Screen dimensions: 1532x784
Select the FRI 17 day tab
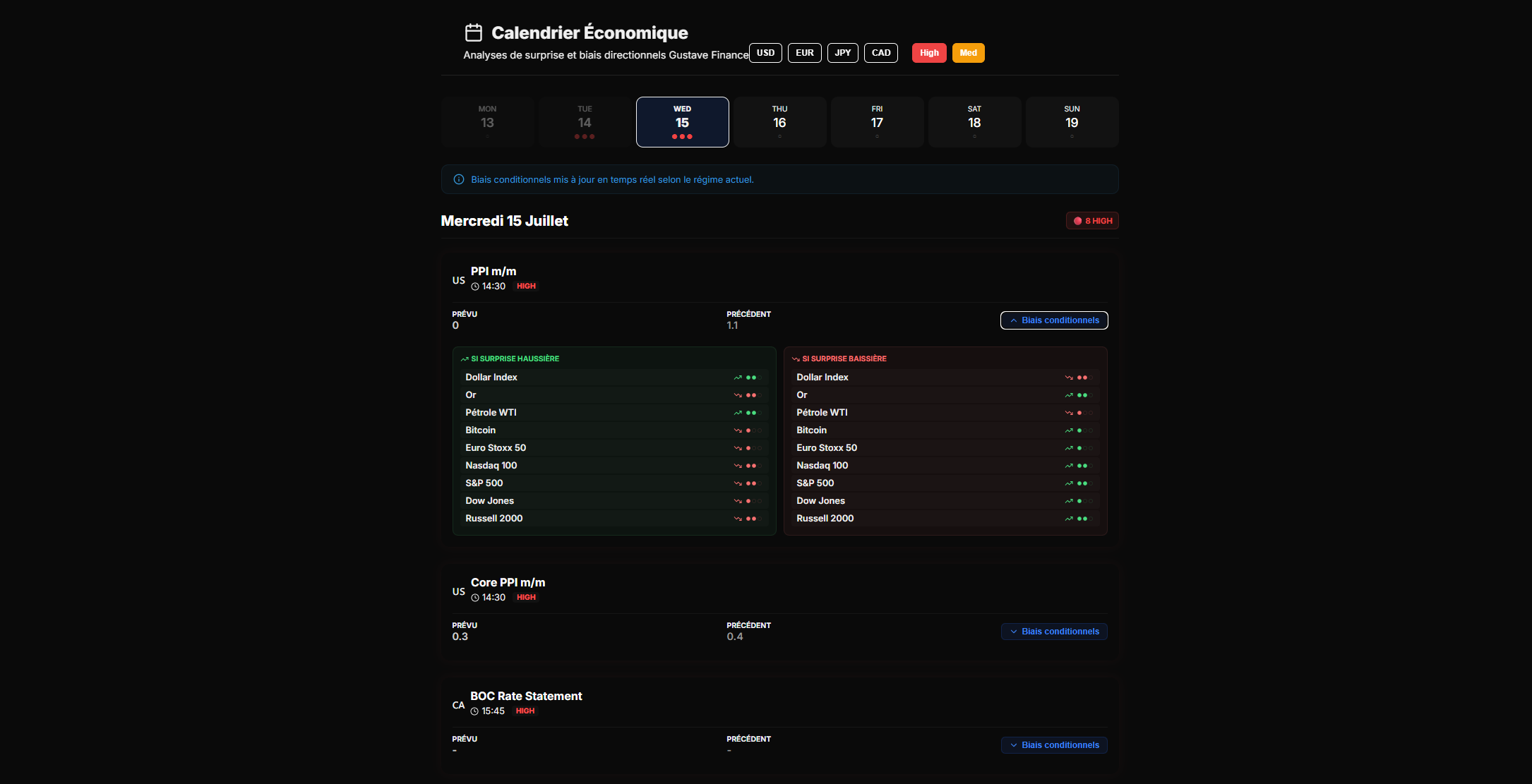coord(877,122)
